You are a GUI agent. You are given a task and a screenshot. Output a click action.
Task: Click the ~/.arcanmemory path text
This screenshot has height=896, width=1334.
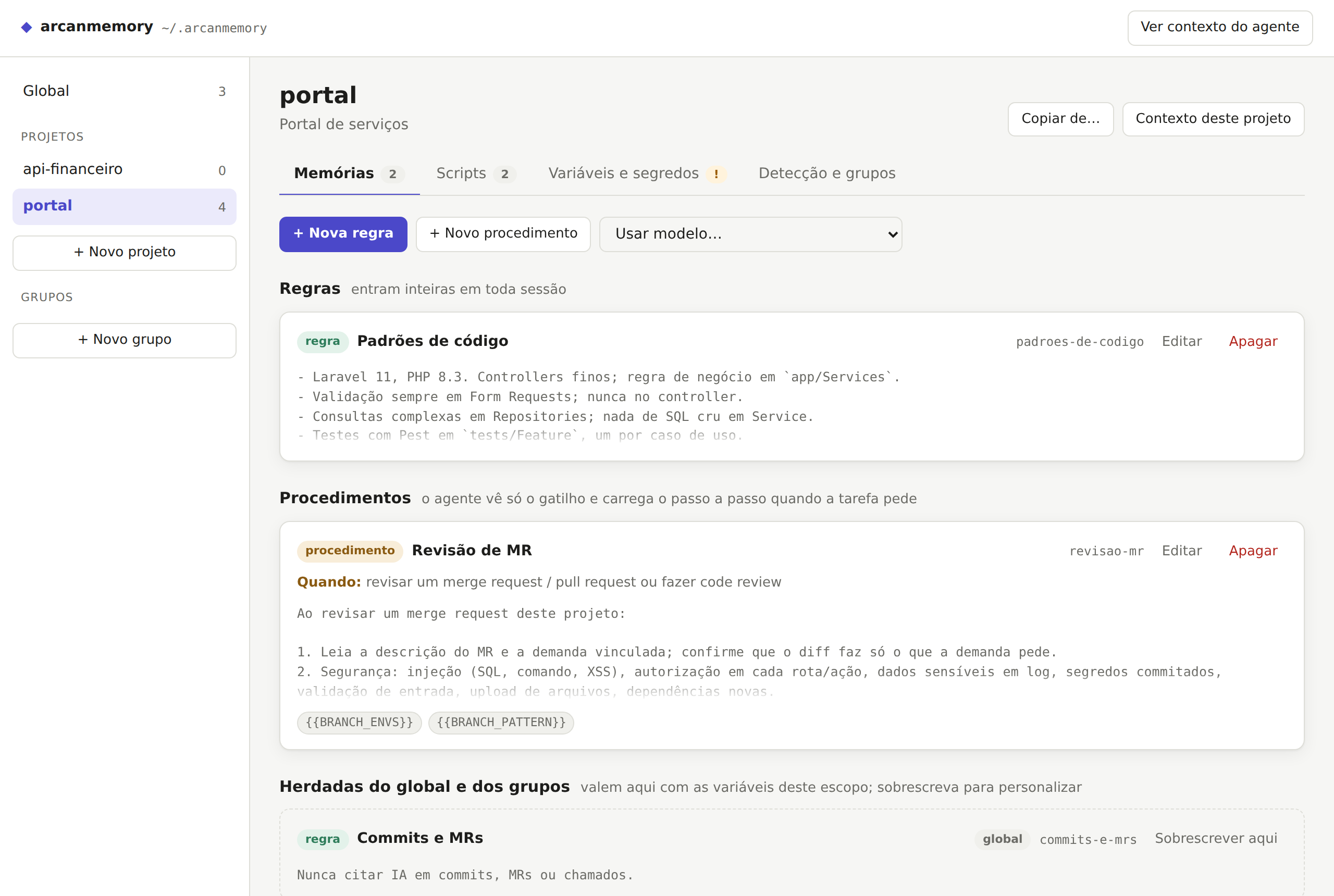pyautogui.click(x=214, y=28)
